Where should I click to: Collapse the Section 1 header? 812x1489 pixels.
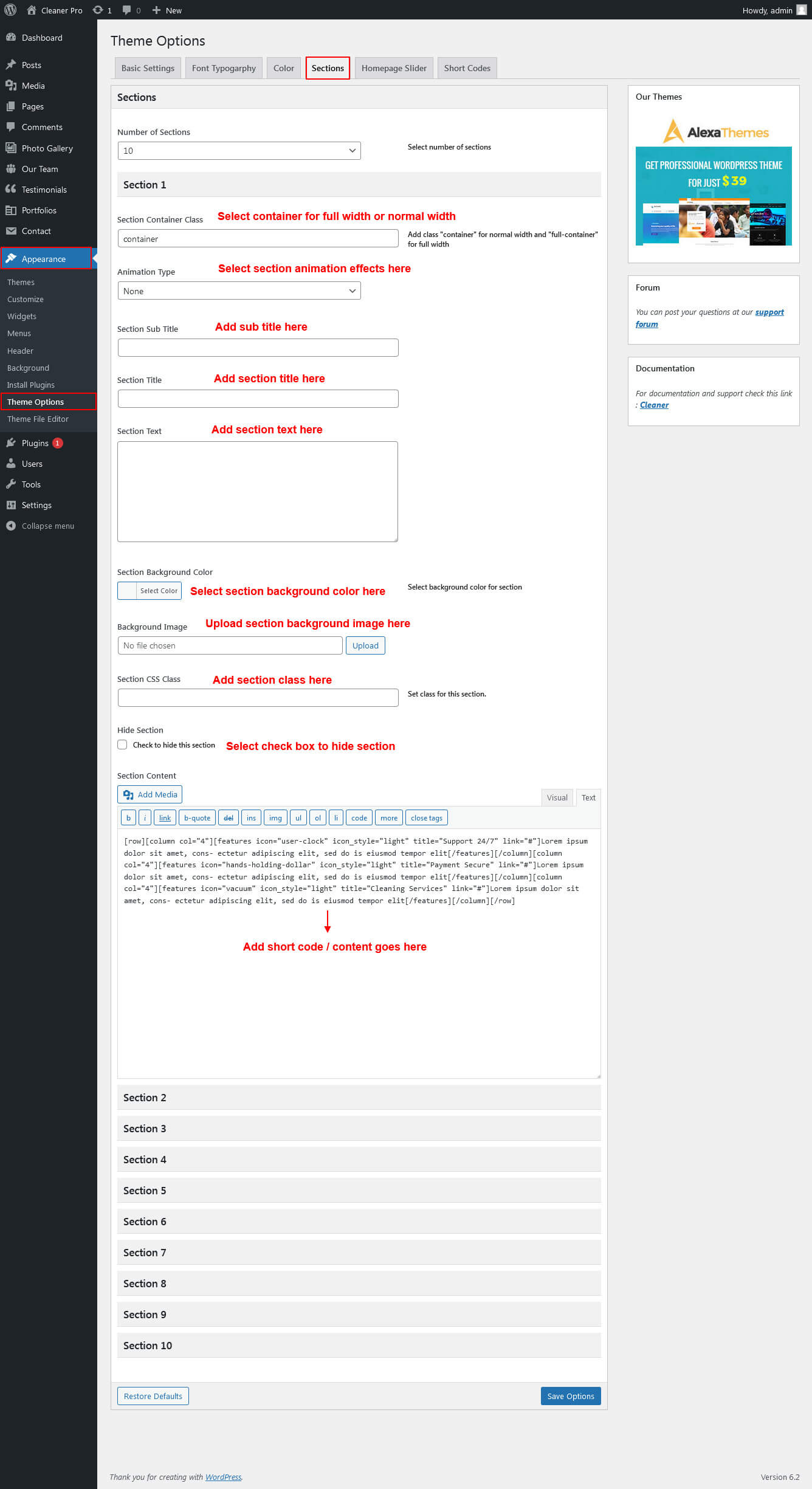(x=359, y=185)
